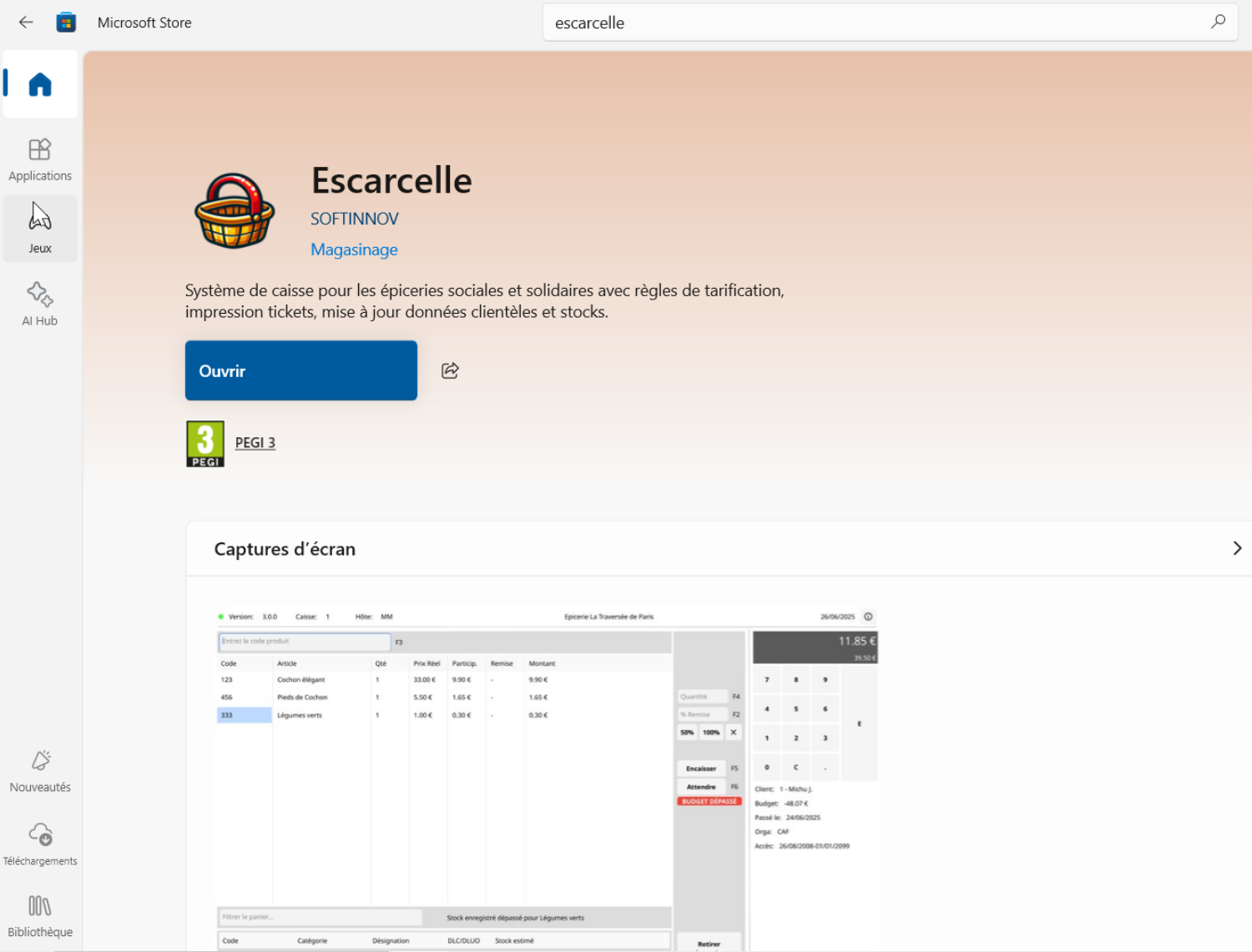Open Magasinage category link
This screenshot has height=952, width=1252.
click(x=354, y=249)
